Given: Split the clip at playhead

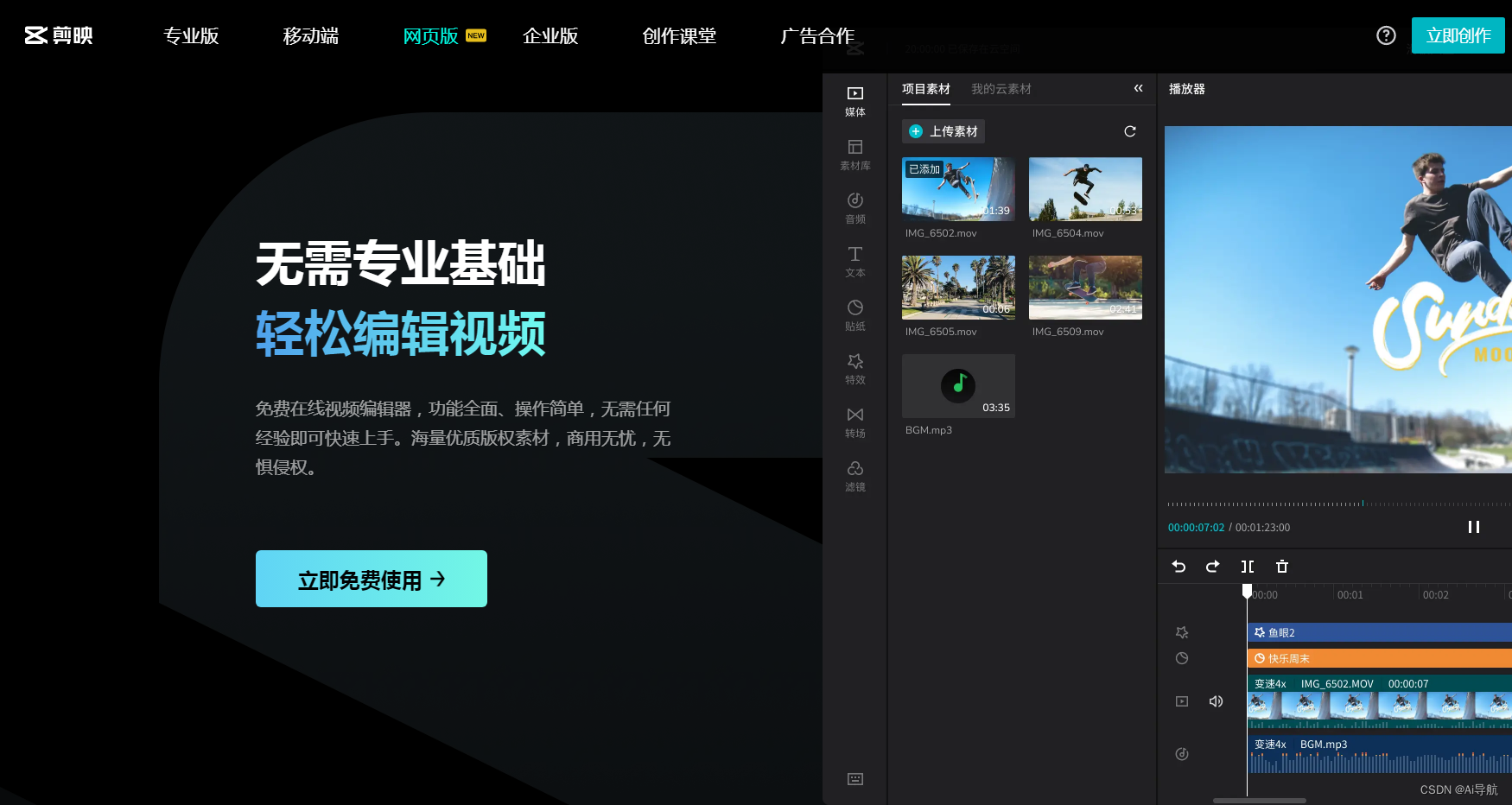Looking at the screenshot, I should click(x=1248, y=567).
